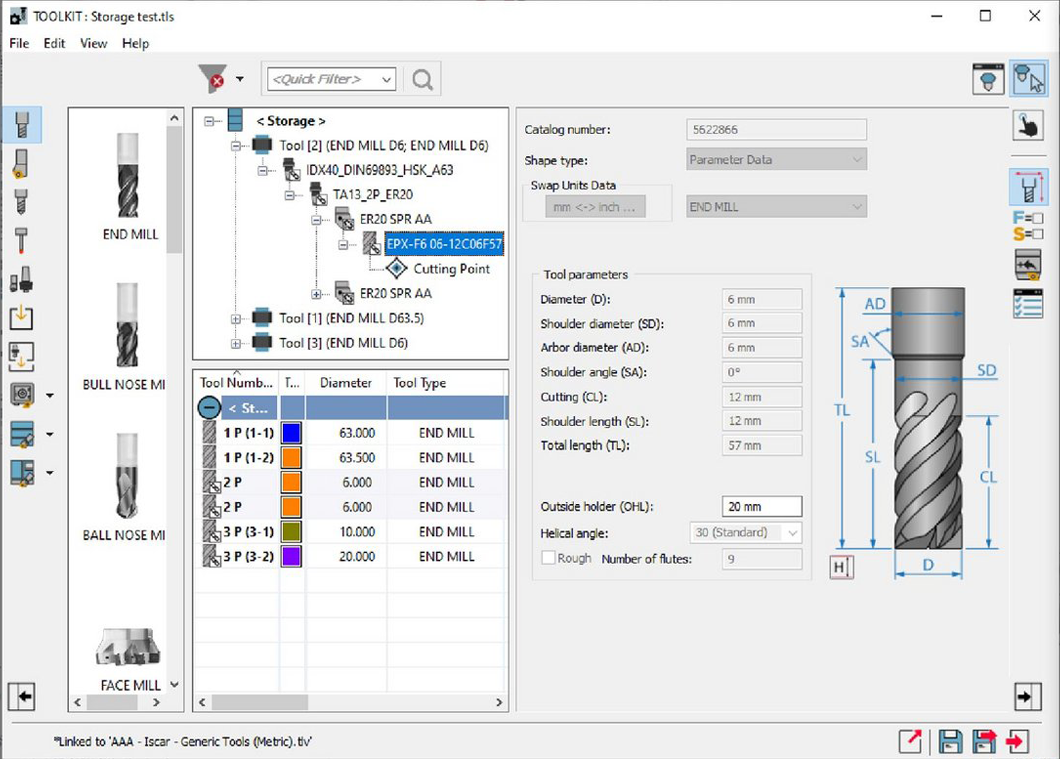Click the tool cabinet sidebar icon
The image size is (1060, 759).
click(x=22, y=472)
